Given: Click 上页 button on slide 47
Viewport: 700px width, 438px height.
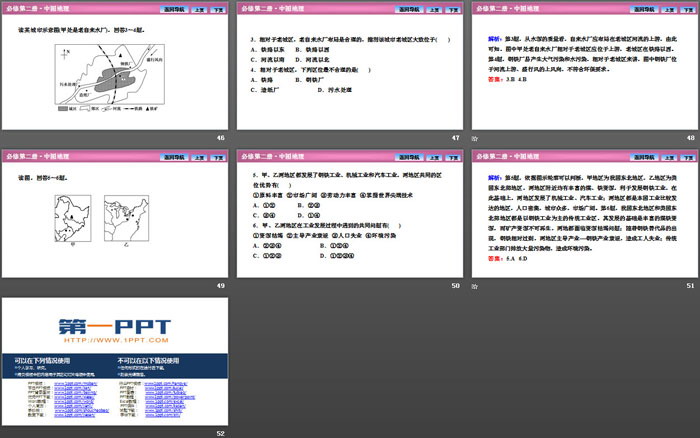Looking at the screenshot, I should (434, 10).
